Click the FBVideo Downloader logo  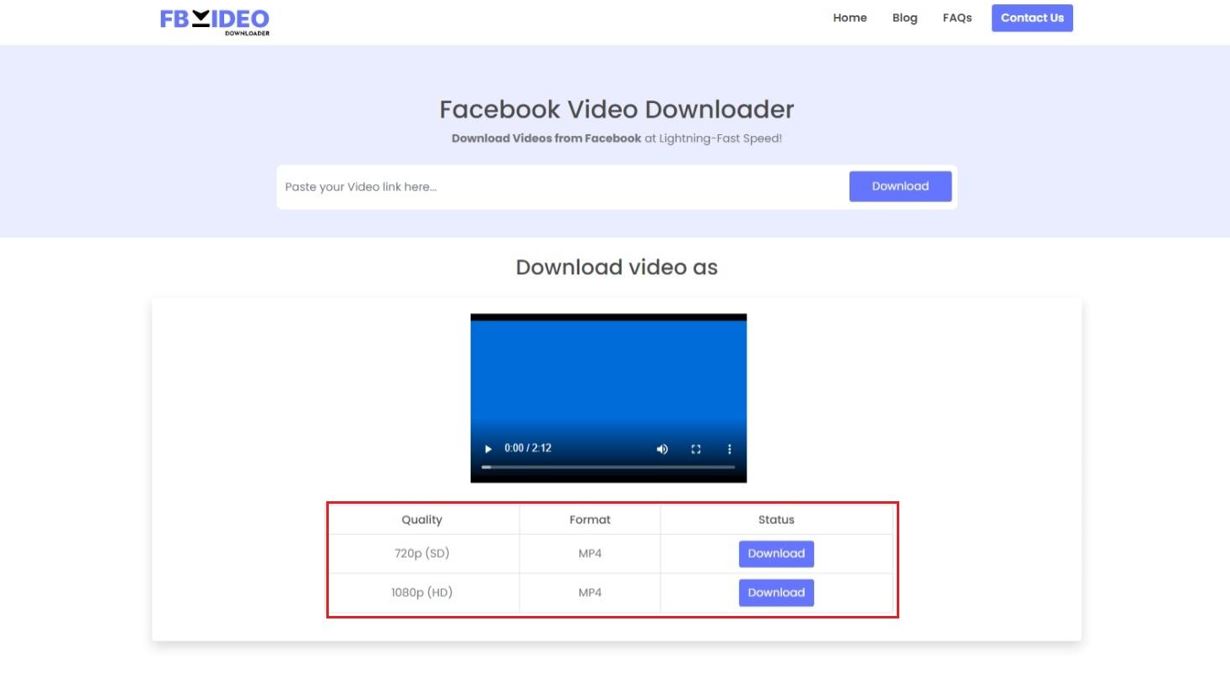tap(214, 21)
